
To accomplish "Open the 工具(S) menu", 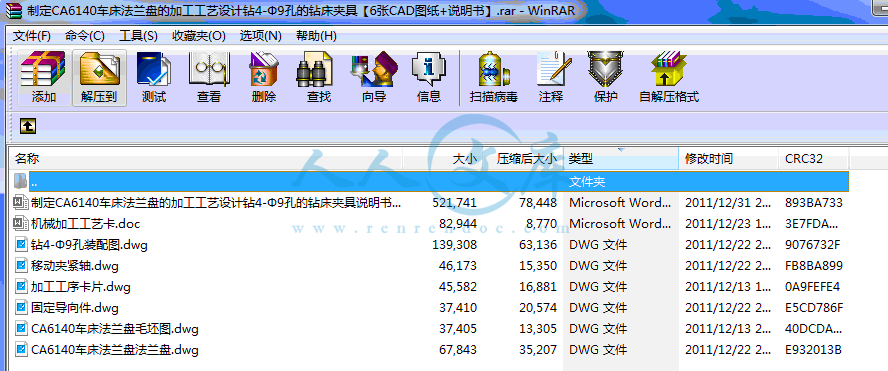I will click(x=139, y=36).
